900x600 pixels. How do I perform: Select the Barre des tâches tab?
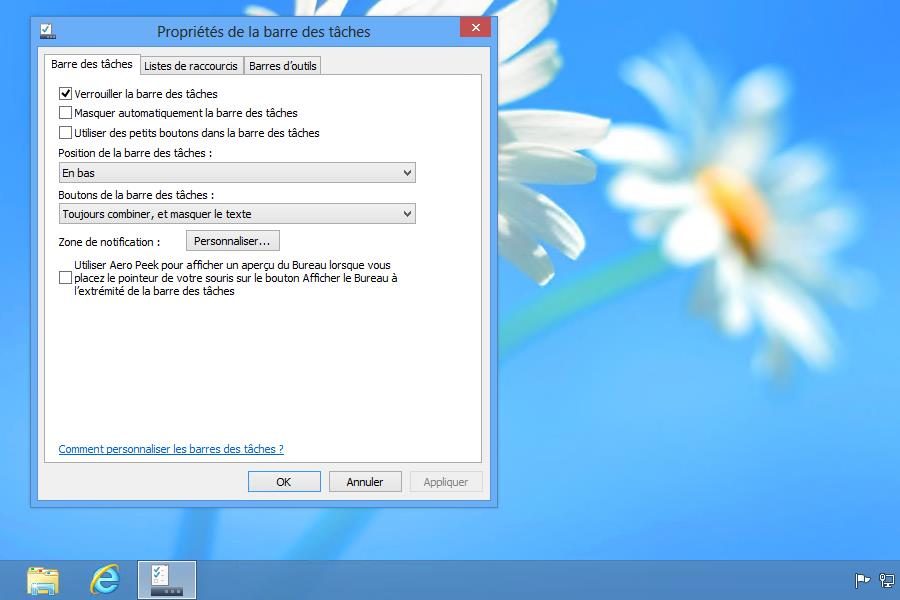coord(92,64)
